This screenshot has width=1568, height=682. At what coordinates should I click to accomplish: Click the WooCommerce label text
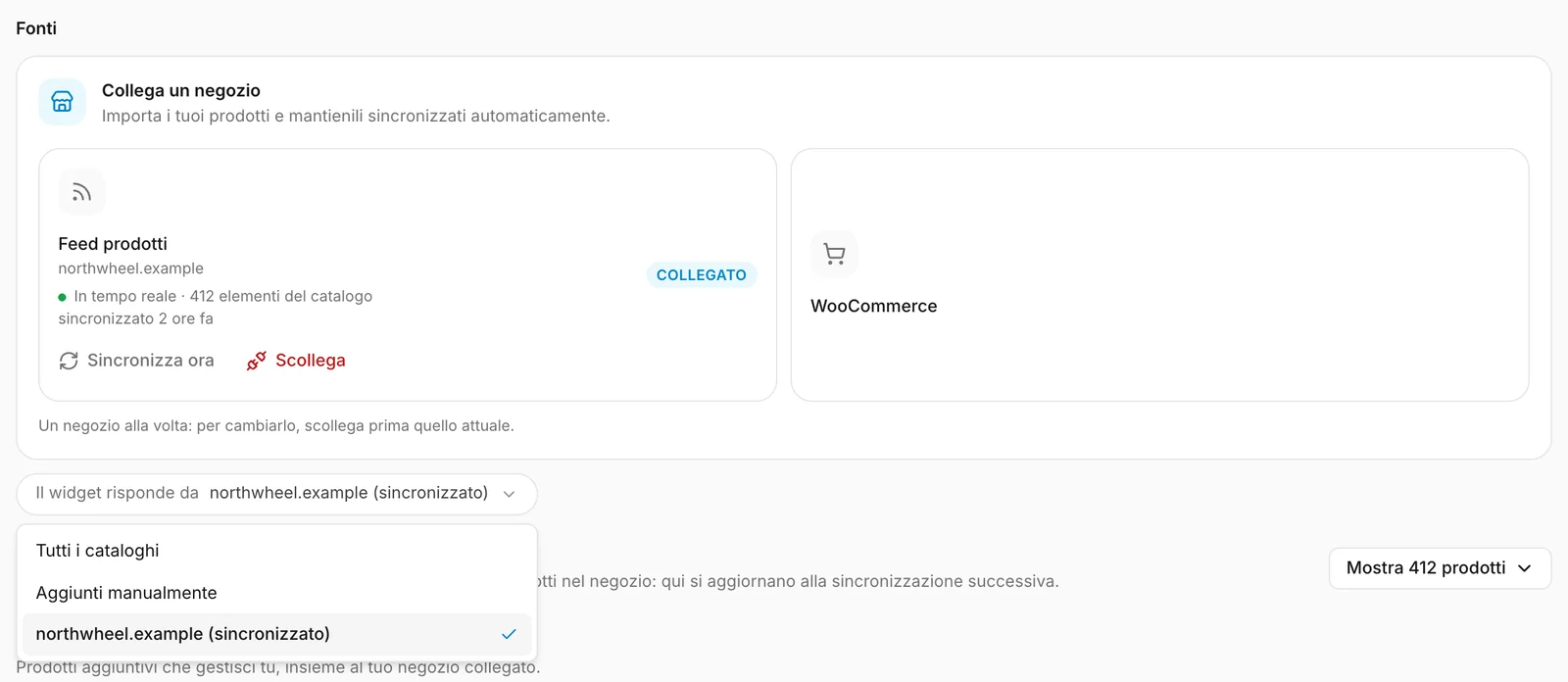point(874,306)
